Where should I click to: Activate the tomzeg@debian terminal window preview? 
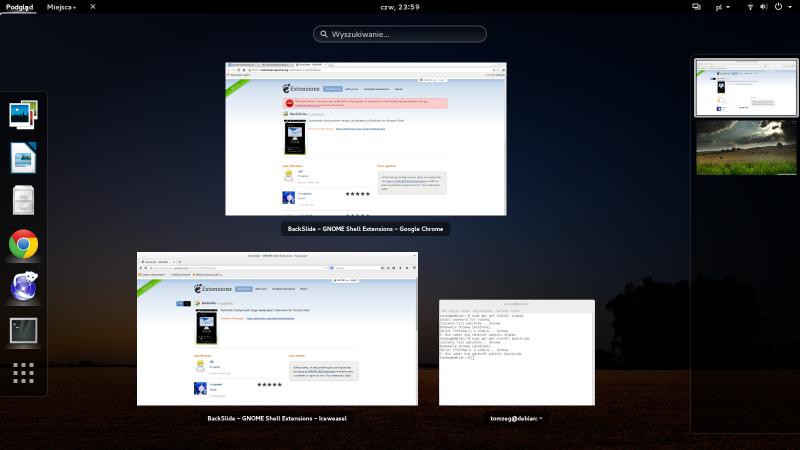517,352
